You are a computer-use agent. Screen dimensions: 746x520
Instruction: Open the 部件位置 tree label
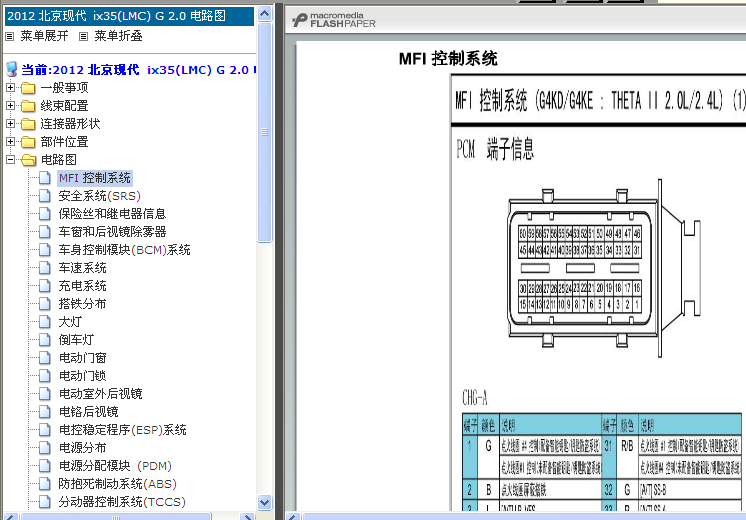pos(64,142)
